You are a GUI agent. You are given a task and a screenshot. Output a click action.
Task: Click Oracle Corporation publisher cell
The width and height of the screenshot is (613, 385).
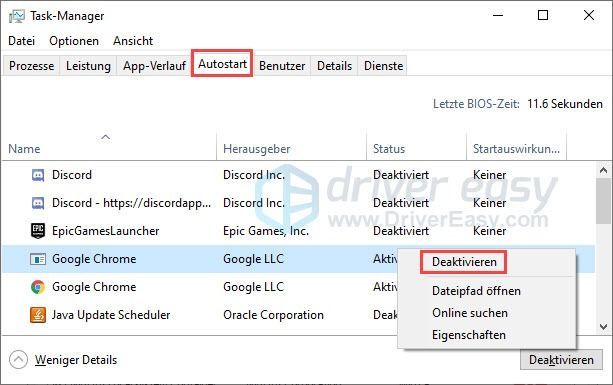pos(273,315)
